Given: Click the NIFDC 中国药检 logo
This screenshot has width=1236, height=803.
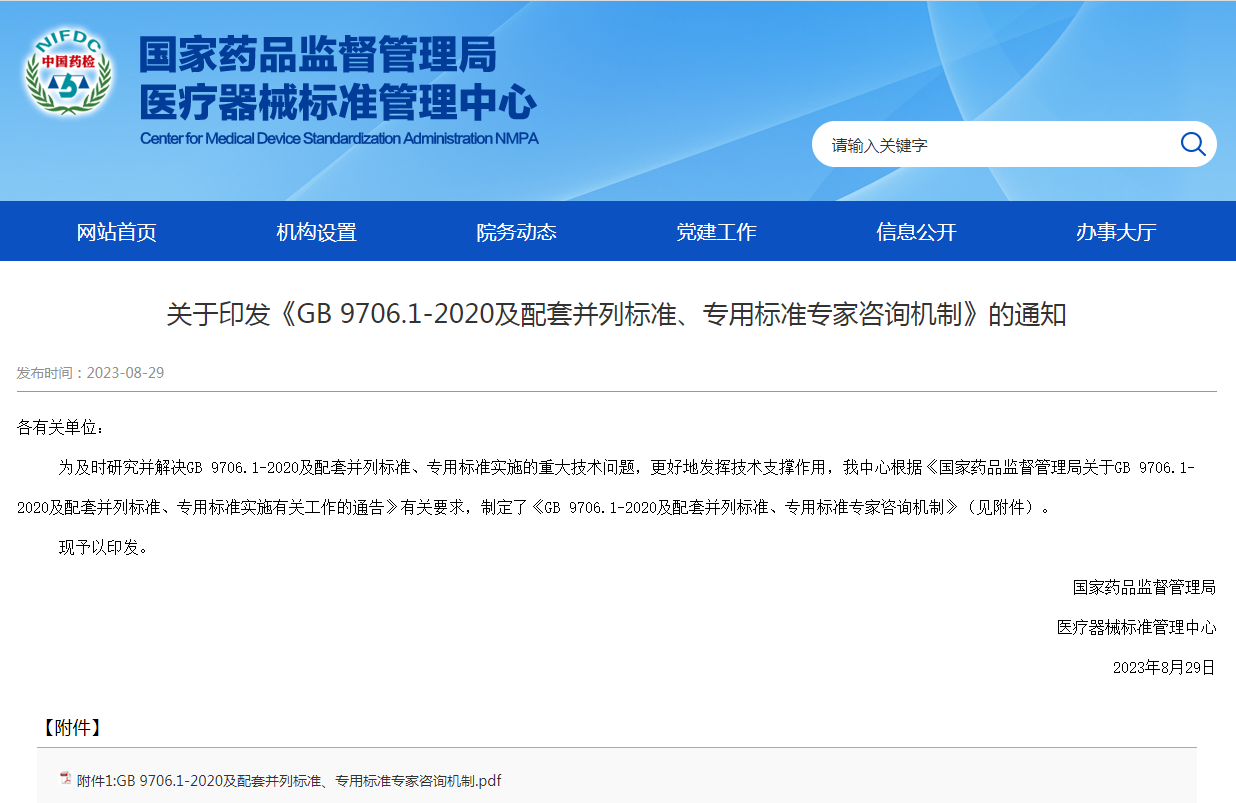Looking at the screenshot, I should (68, 72).
